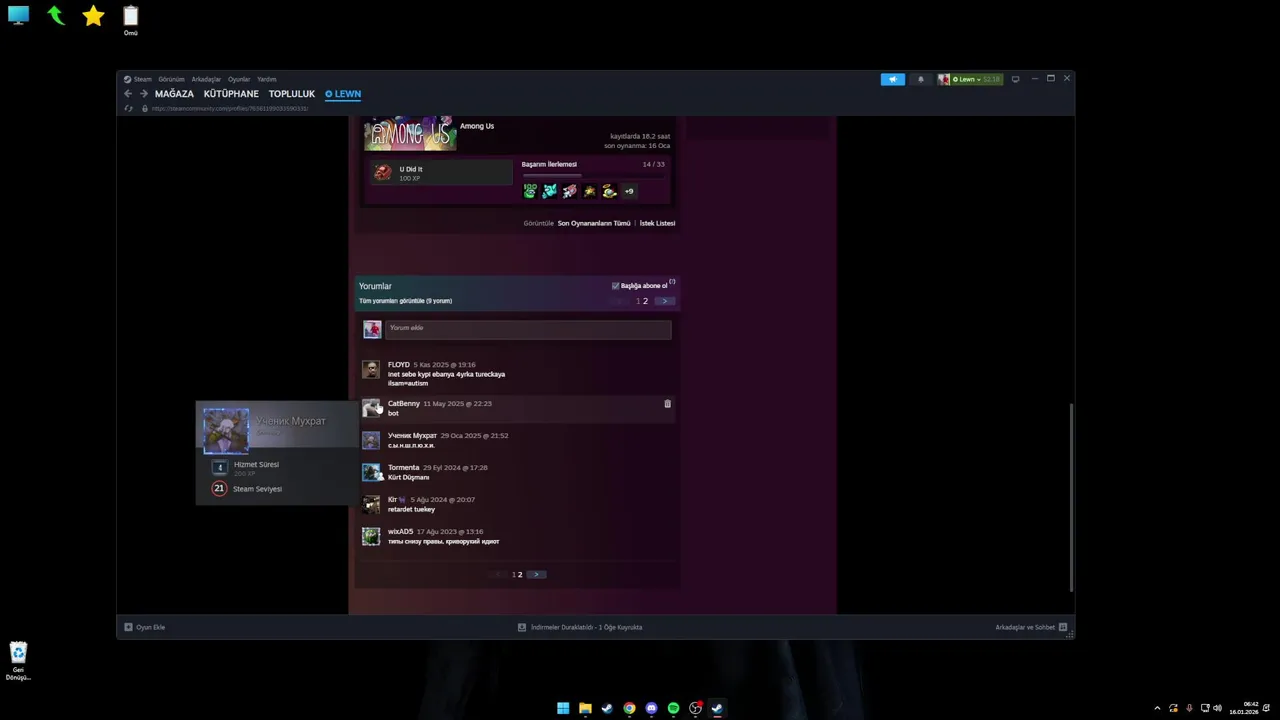Switch to the KÜTÜPHANE tab
The width and height of the screenshot is (1280, 720).
pyautogui.click(x=231, y=94)
